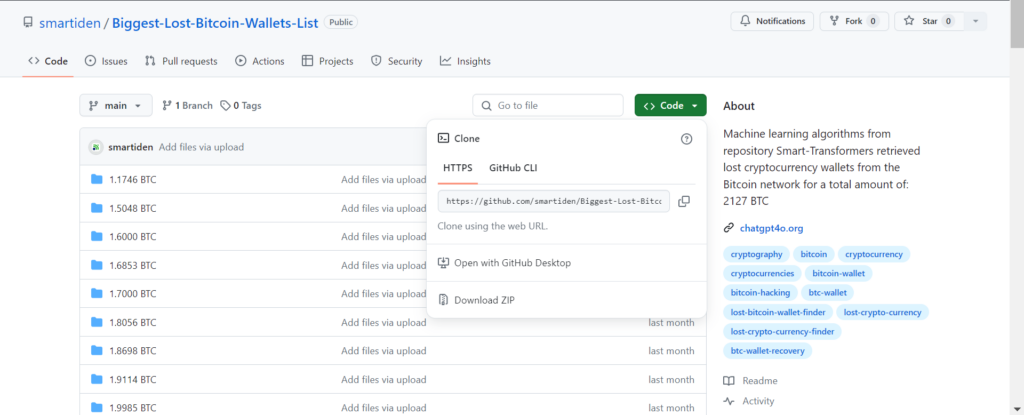Open the 1.9114 BTC folder
1024x415 pixels.
click(133, 379)
